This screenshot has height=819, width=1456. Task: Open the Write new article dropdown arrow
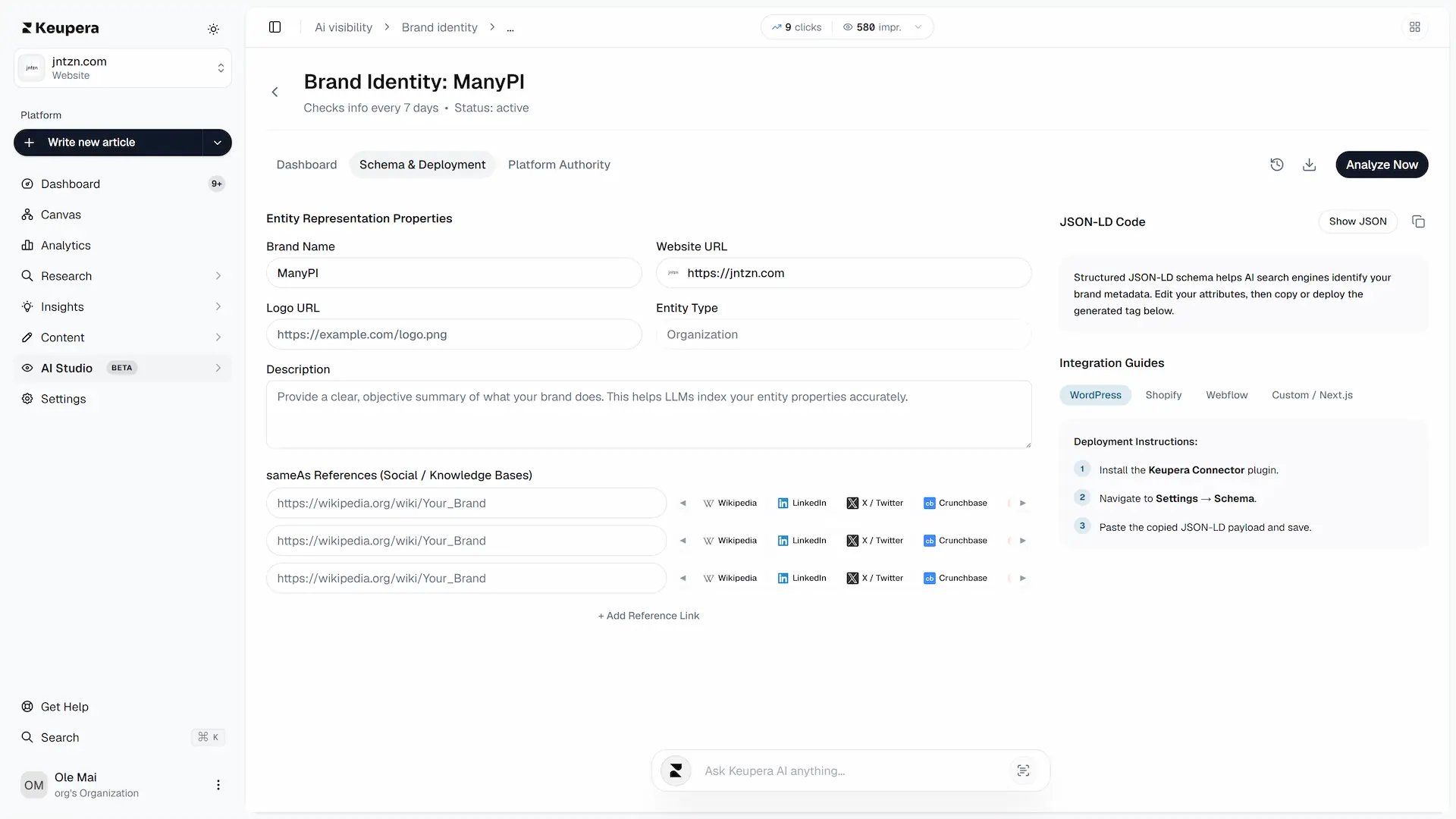218,143
